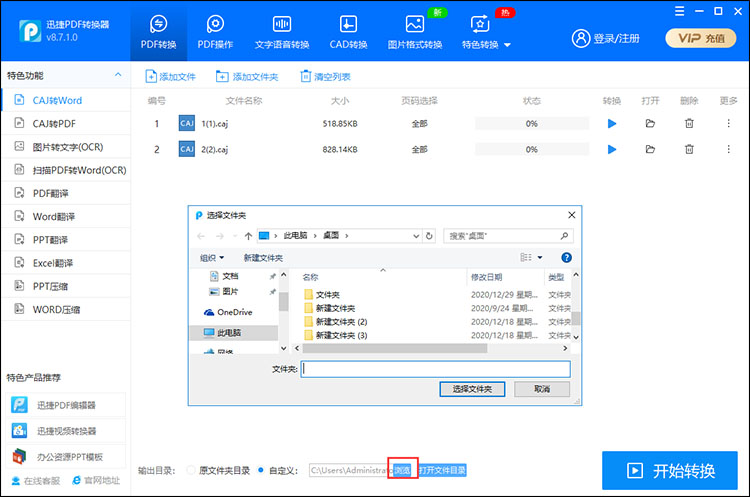
Task: Click the 0% progress bar of 1(1).caj
Action: point(532,123)
